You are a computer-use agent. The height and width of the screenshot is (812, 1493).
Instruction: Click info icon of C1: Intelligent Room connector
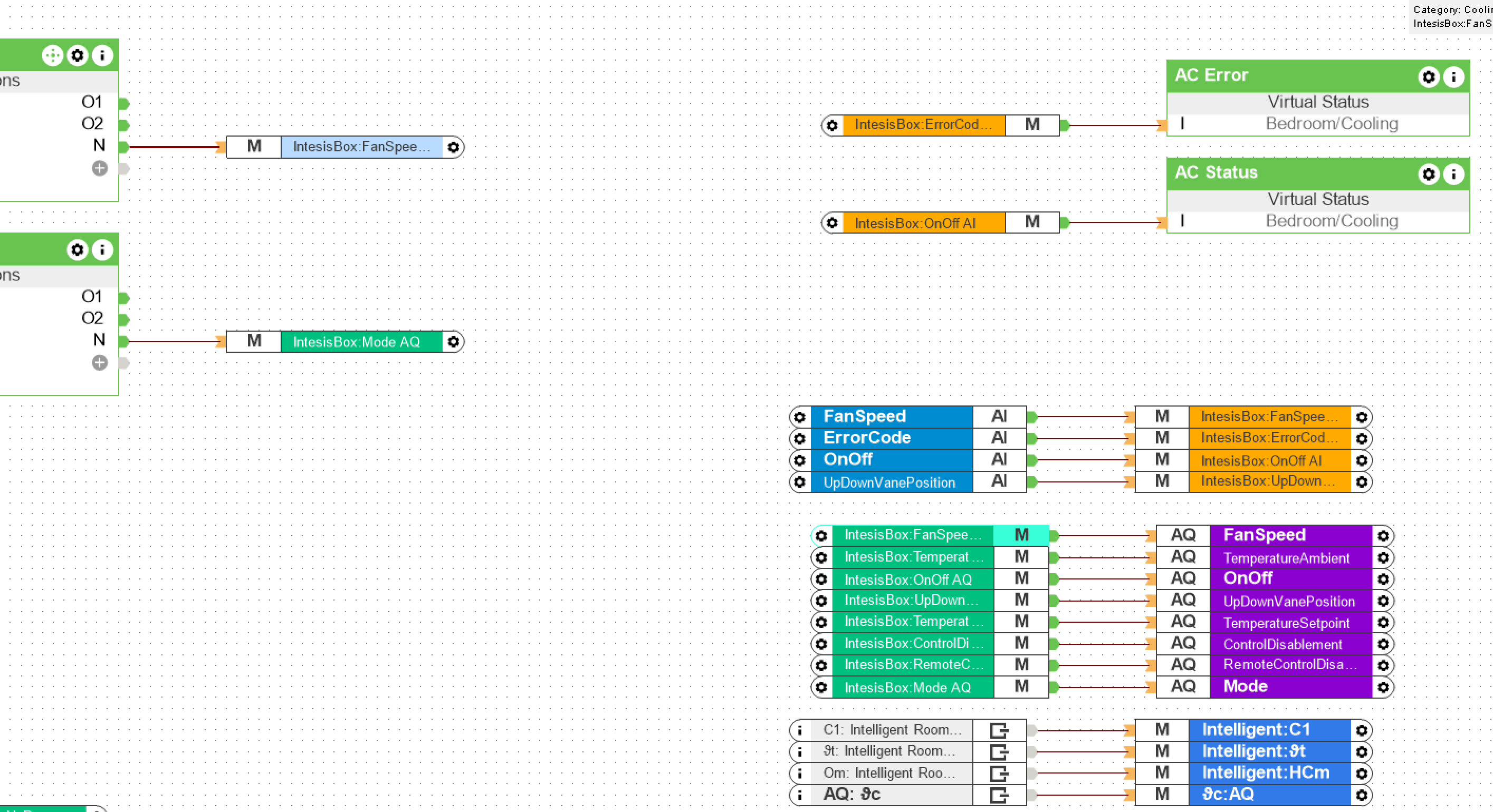(800, 730)
